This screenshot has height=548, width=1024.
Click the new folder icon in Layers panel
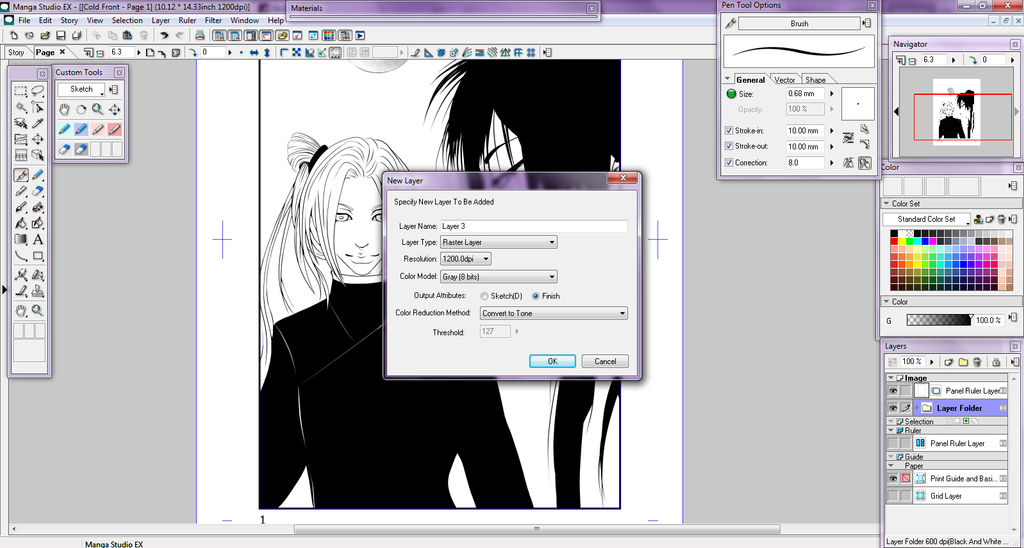(963, 361)
